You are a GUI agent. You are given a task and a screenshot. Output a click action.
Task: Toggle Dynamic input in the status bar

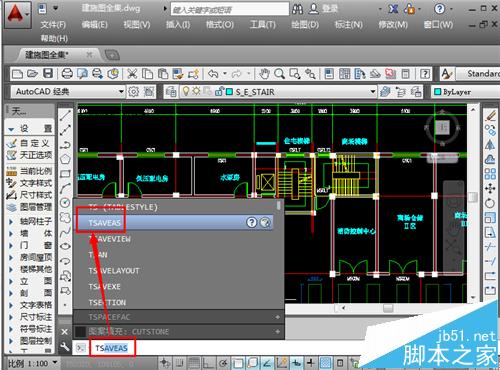(x=296, y=363)
